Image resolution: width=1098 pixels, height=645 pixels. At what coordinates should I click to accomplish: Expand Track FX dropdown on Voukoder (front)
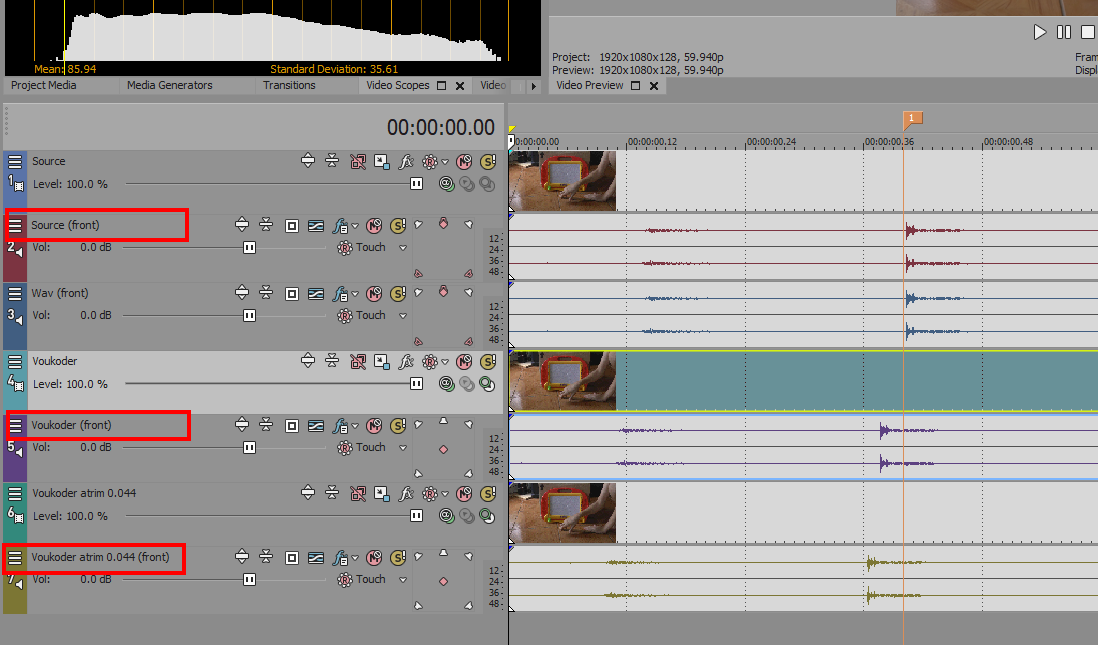pyautogui.click(x=355, y=426)
